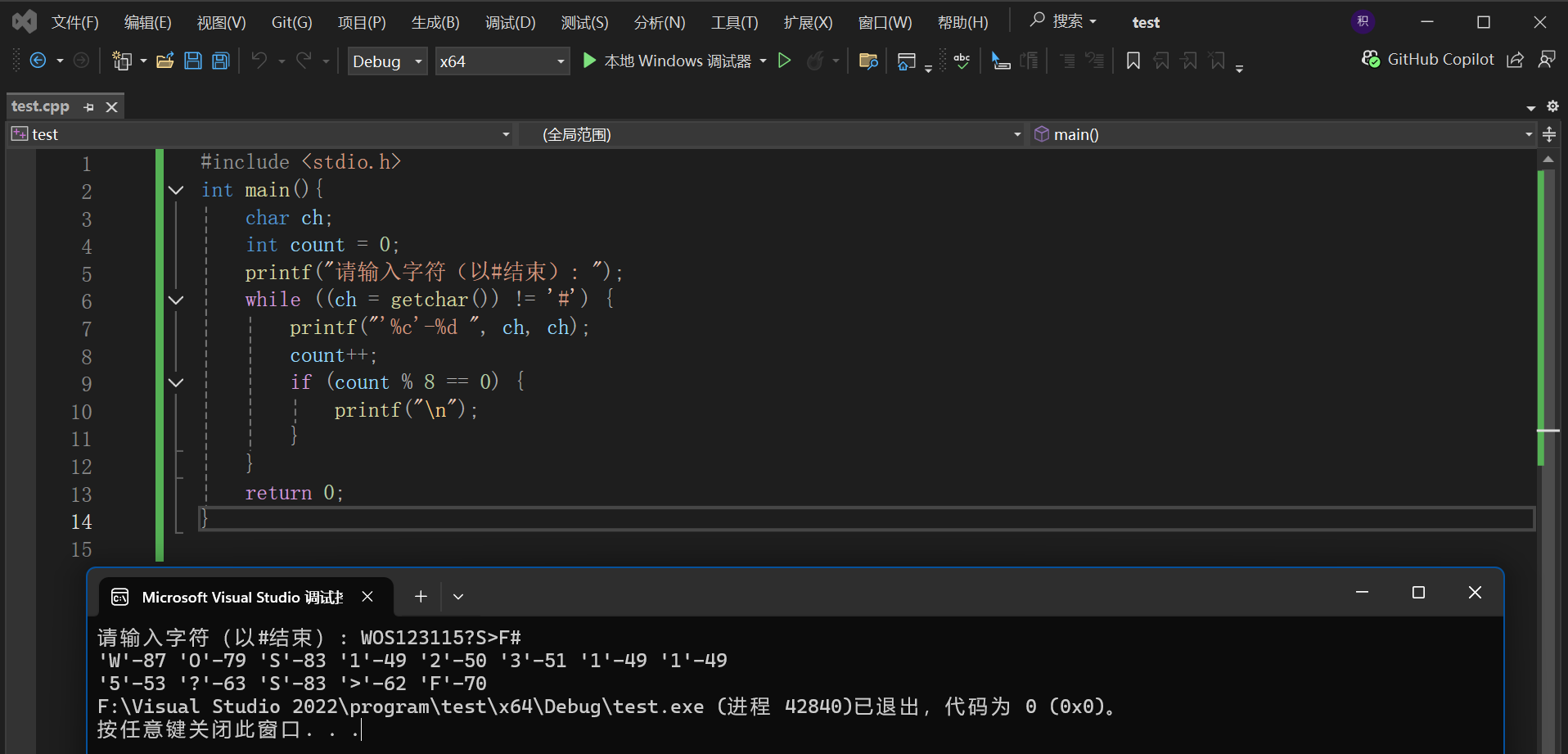
Task: Select the Microsoft Visual Studio debug console tab
Action: point(246,597)
